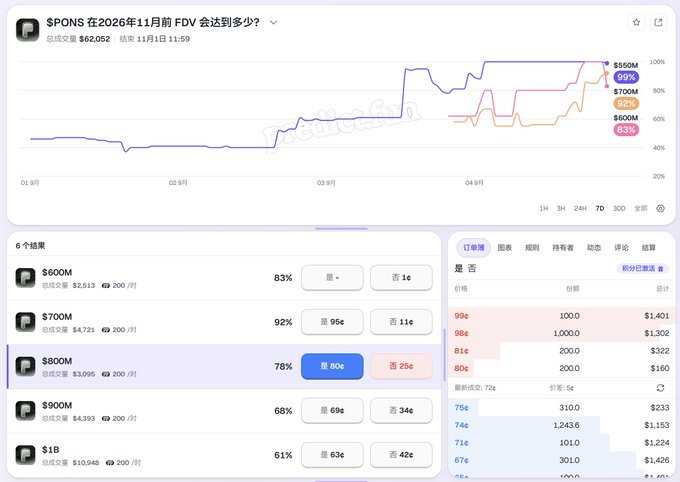Click the outcomes list scrollbar
680x482 pixels.
[444, 355]
